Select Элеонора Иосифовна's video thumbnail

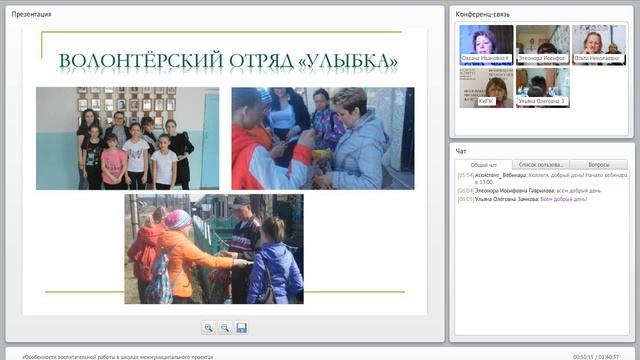point(542,45)
